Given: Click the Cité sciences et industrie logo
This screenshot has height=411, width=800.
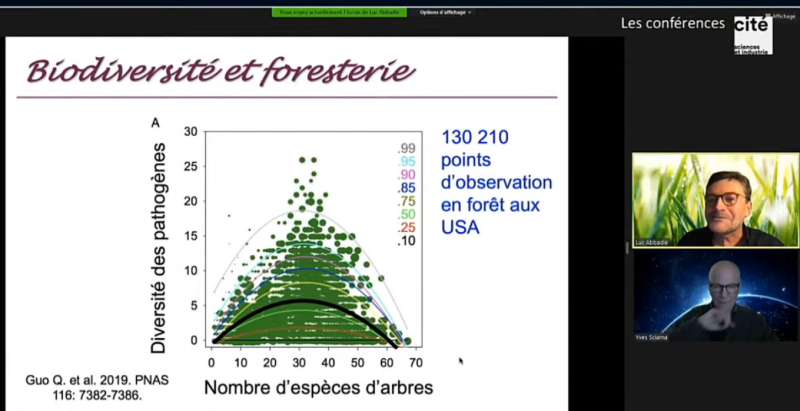Looking at the screenshot, I should click(x=753, y=35).
